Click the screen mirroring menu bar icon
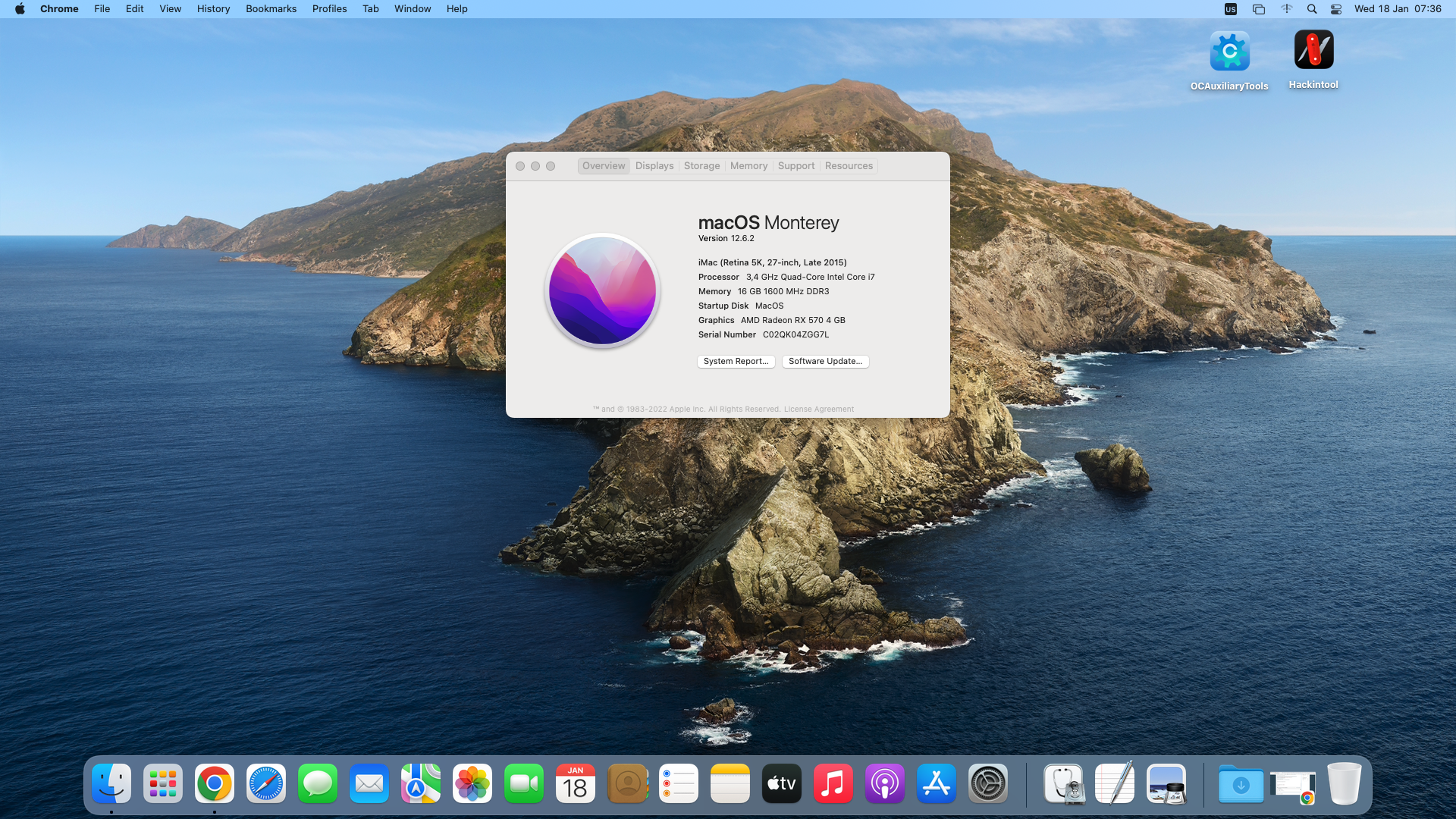 tap(1259, 9)
